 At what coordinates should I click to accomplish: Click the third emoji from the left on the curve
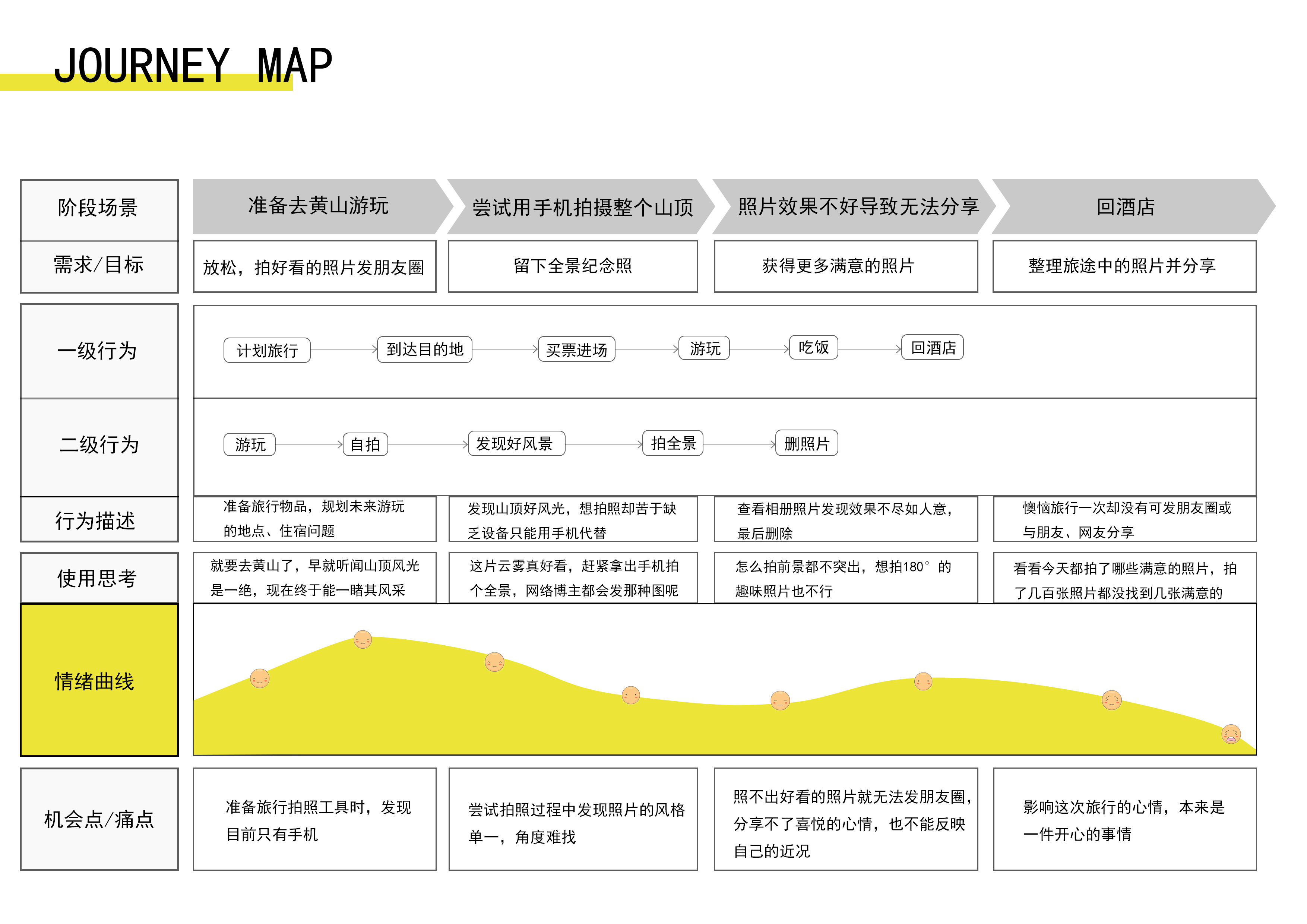pos(494,662)
